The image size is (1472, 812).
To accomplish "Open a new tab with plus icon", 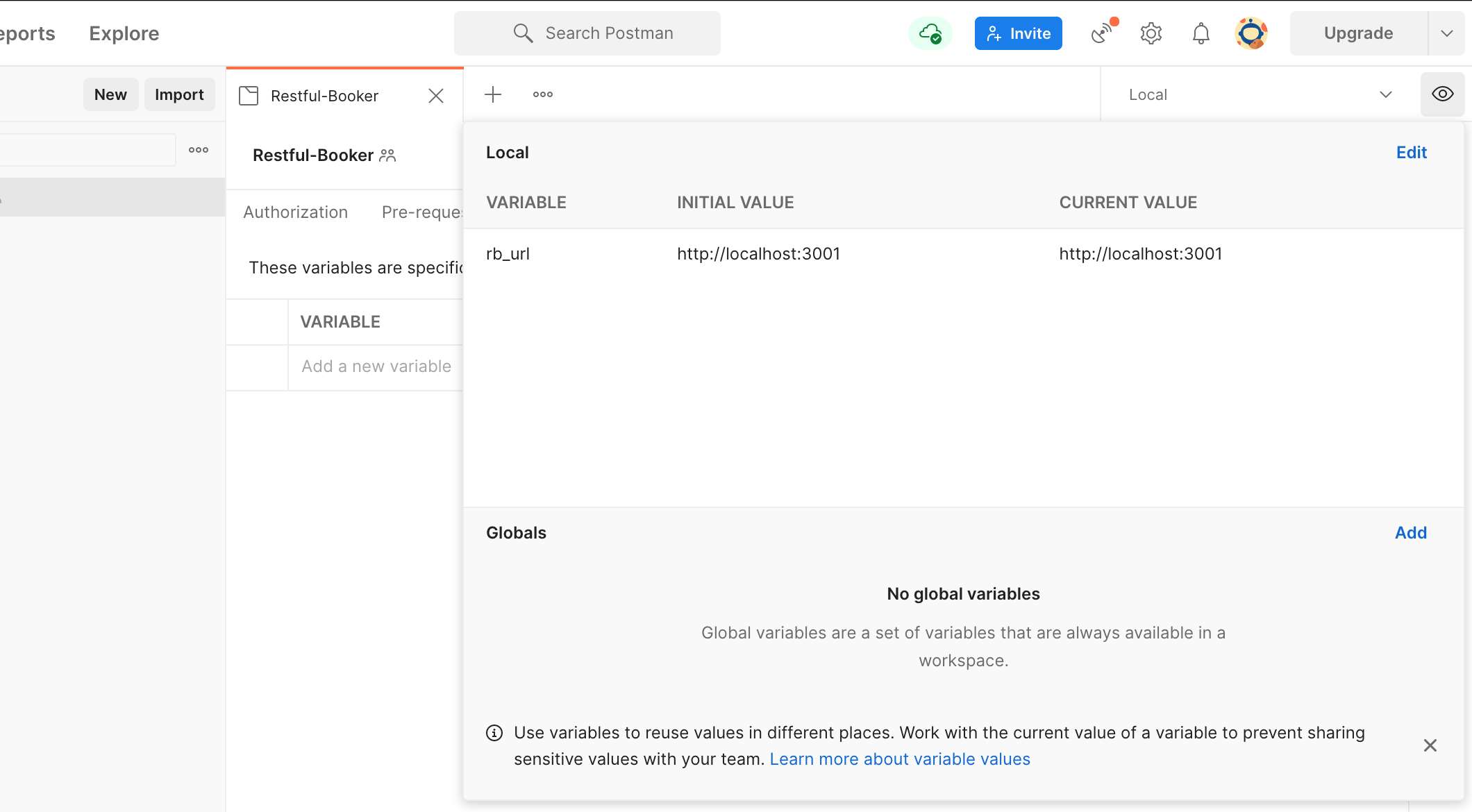I will (x=493, y=94).
